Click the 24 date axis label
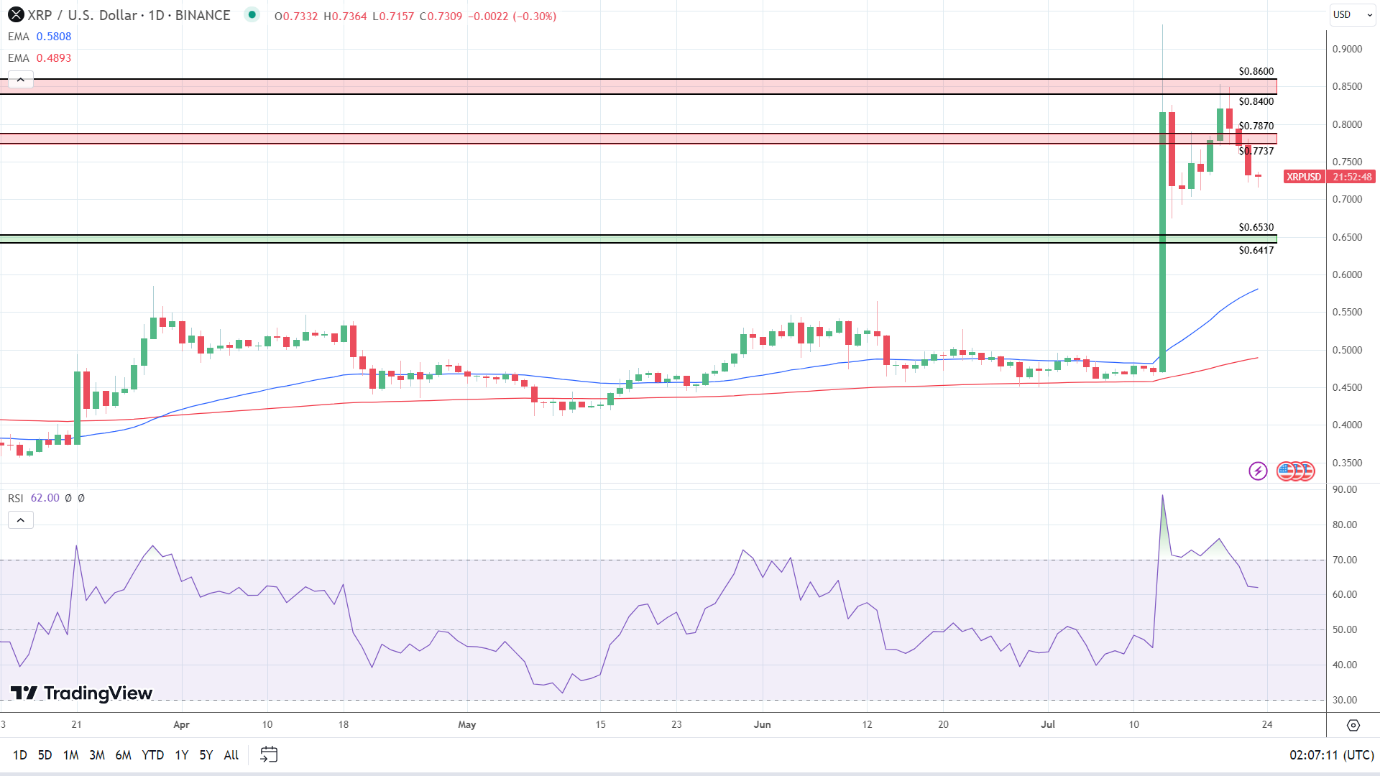Screen dimensions: 1380x776 [x=1268, y=725]
